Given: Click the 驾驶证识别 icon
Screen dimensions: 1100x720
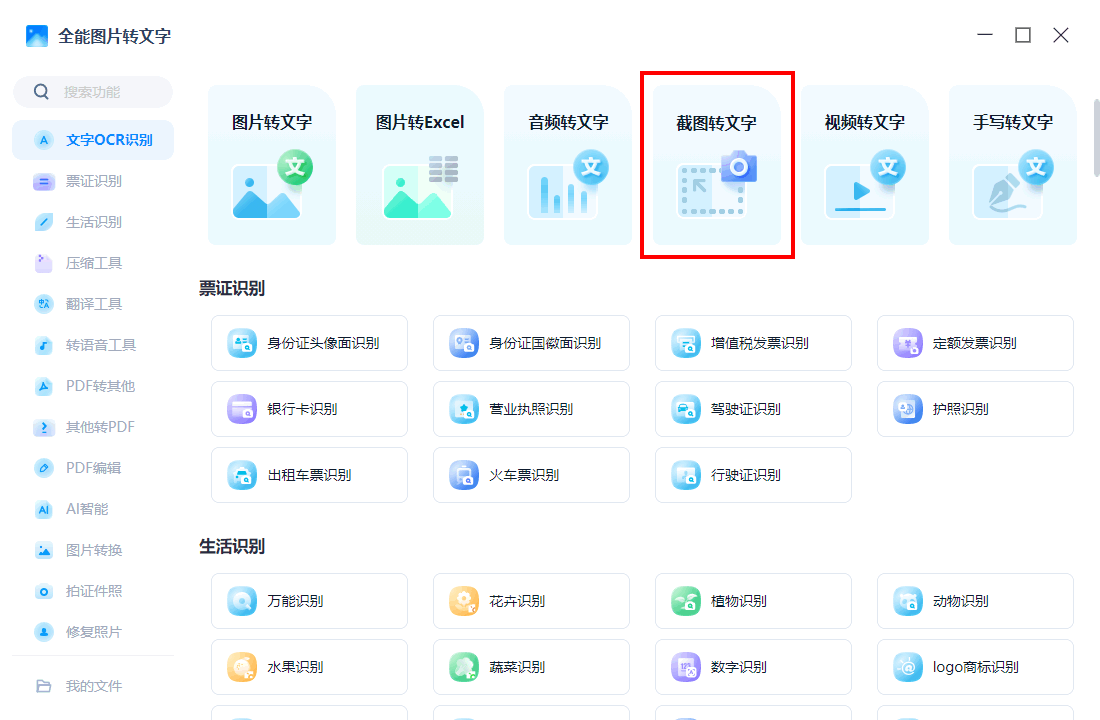Looking at the screenshot, I should click(685, 409).
